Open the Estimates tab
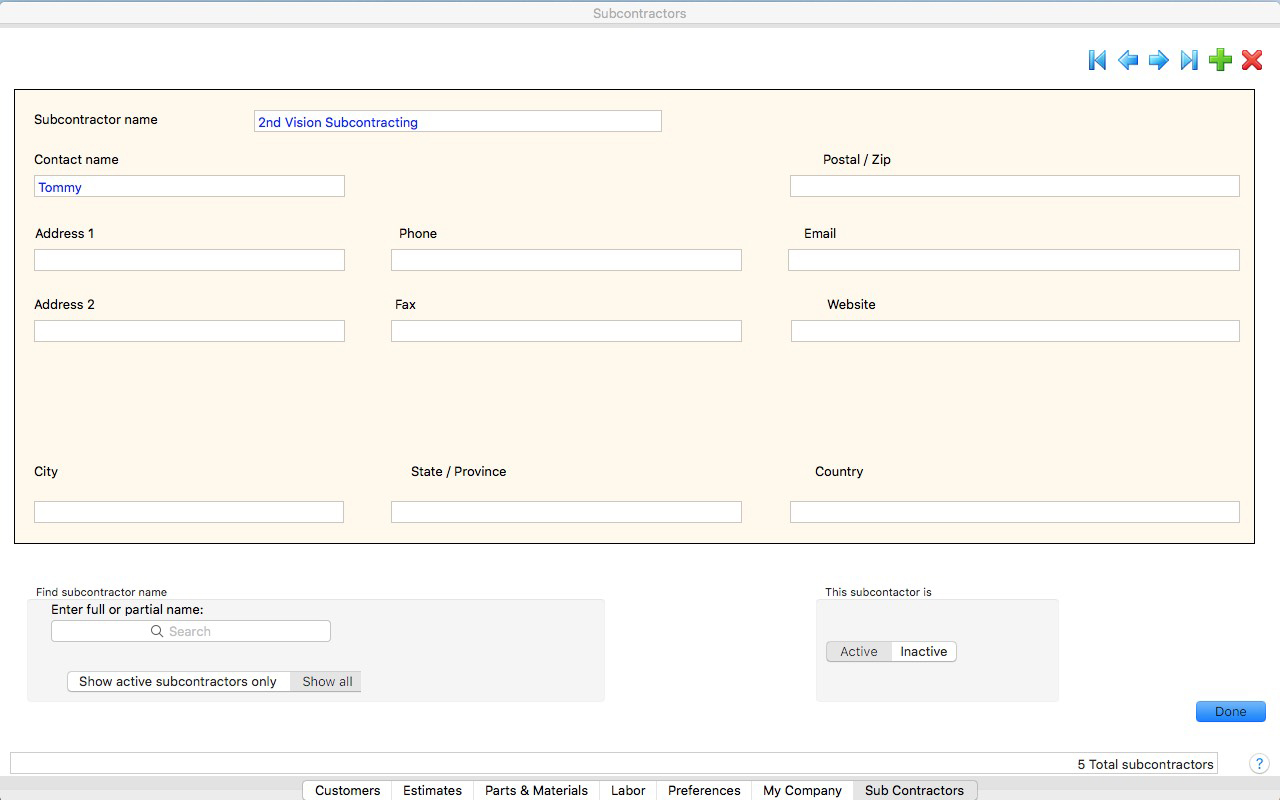The width and height of the screenshot is (1280, 800). 432,790
